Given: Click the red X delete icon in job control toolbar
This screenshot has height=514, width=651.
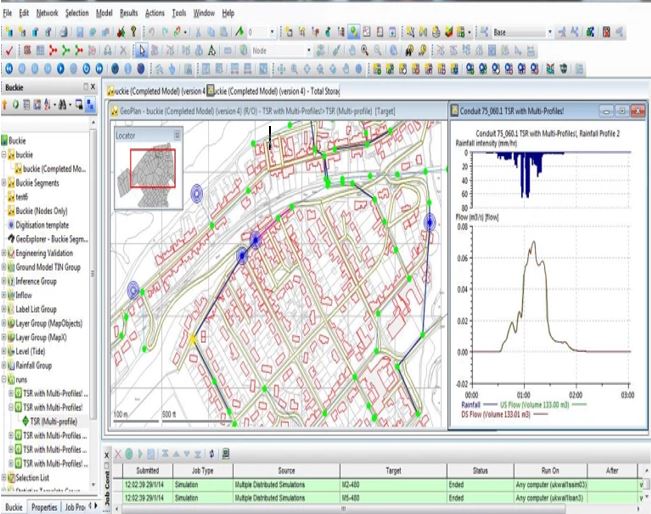Looking at the screenshot, I should (118, 454).
